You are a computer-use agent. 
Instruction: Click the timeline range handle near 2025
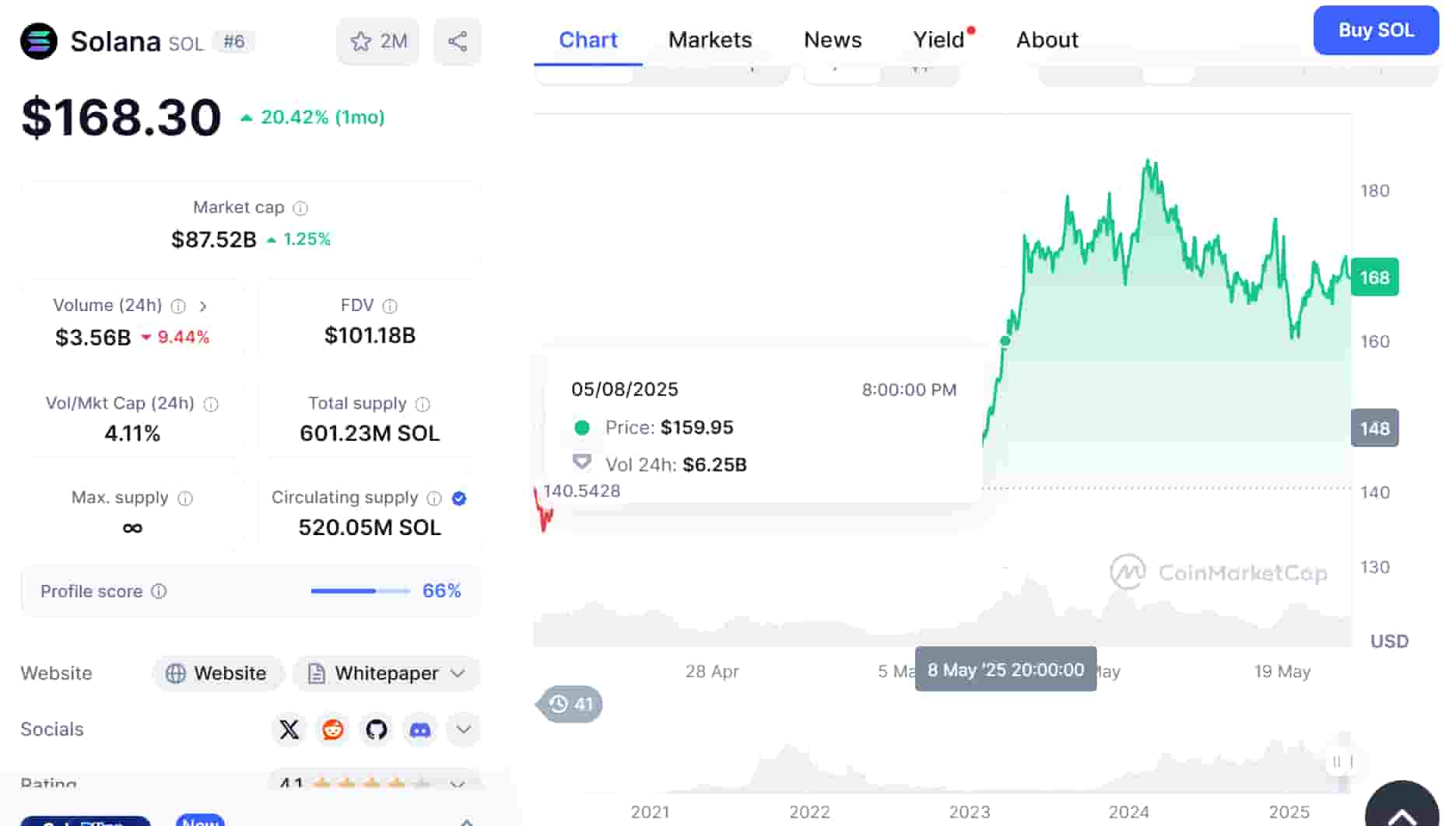point(1337,761)
